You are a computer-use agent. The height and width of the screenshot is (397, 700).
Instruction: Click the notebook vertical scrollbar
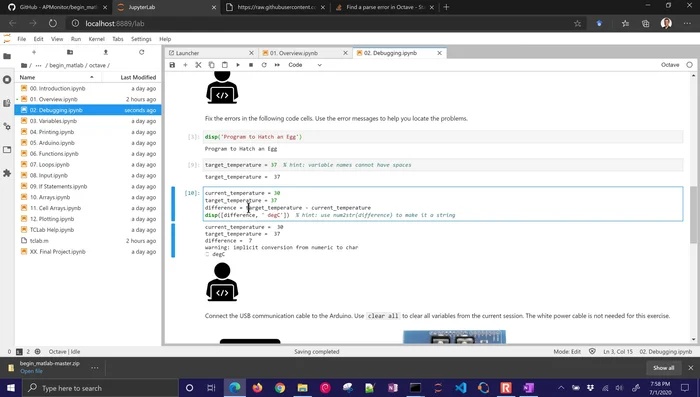click(x=693, y=214)
